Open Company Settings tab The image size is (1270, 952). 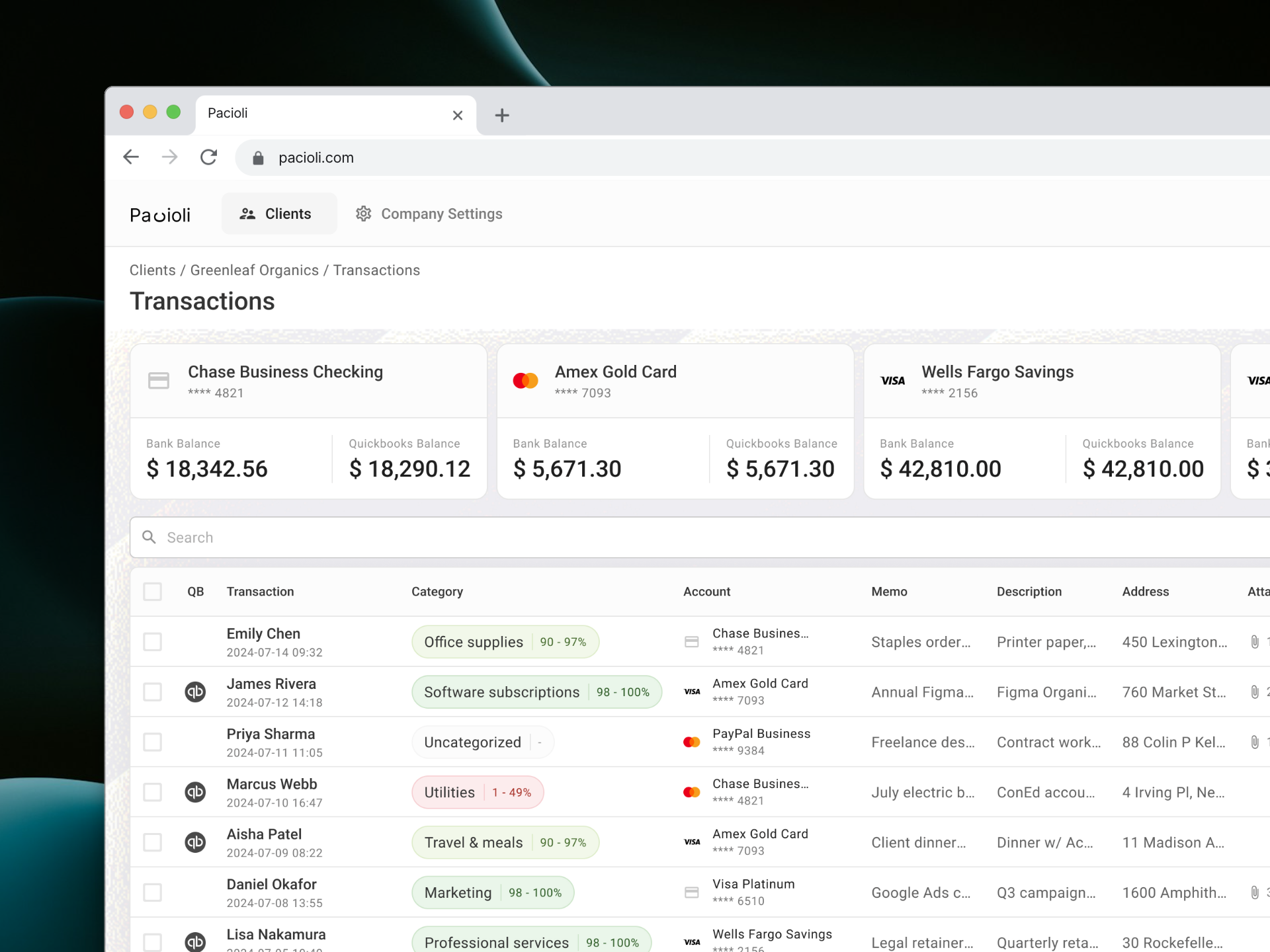point(429,214)
